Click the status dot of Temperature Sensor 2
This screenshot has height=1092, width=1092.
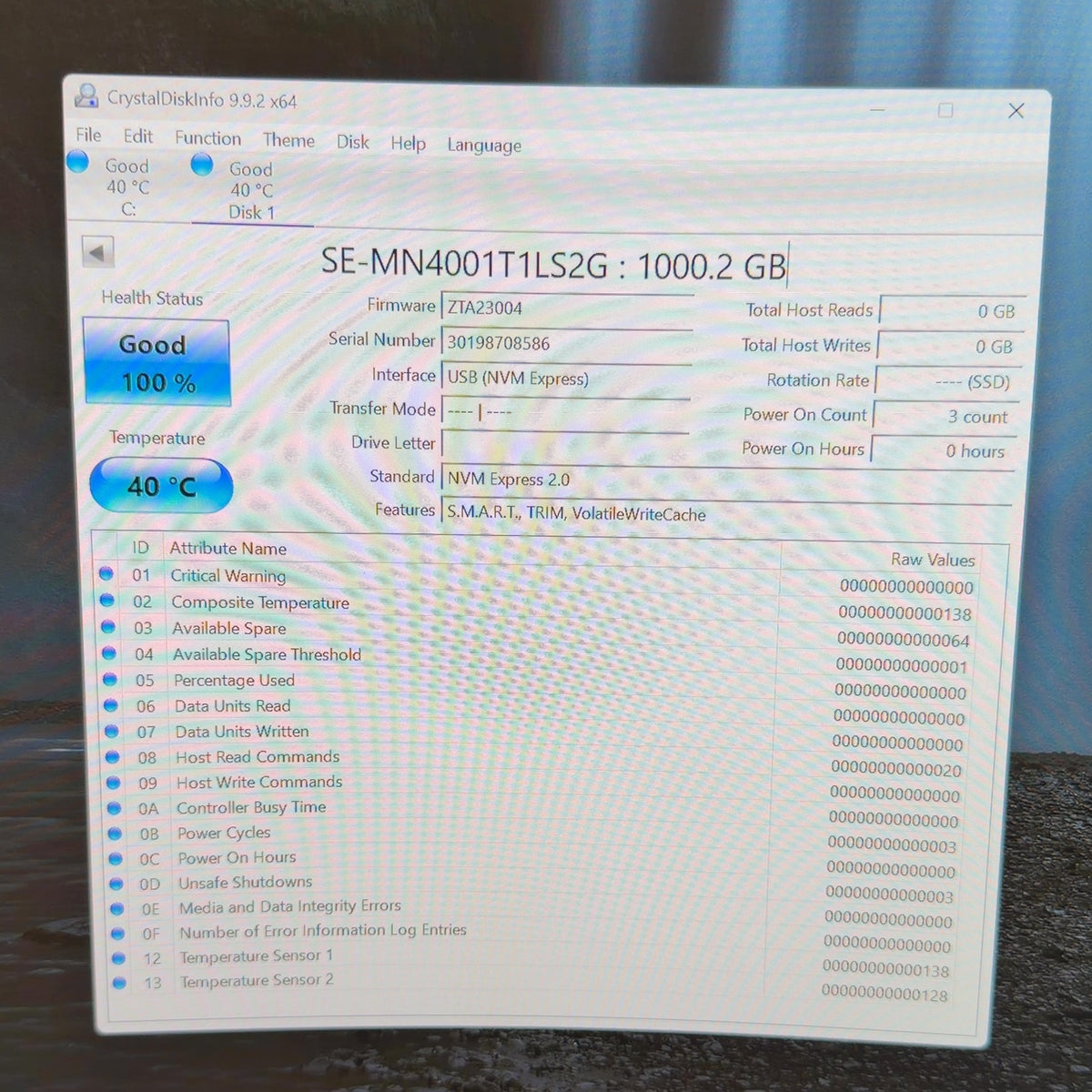[x=120, y=982]
